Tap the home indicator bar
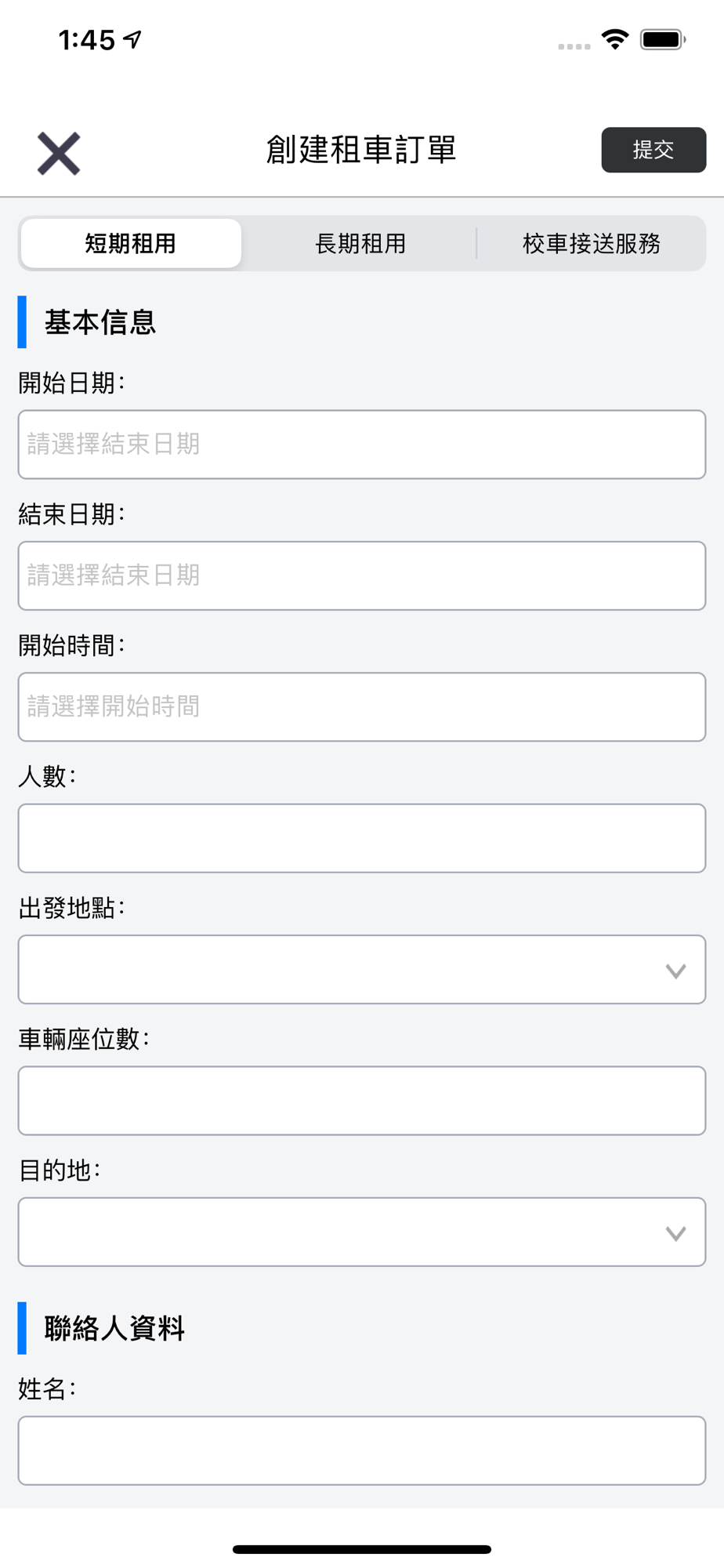Viewport: 724px width, 1568px height. [x=361, y=1549]
